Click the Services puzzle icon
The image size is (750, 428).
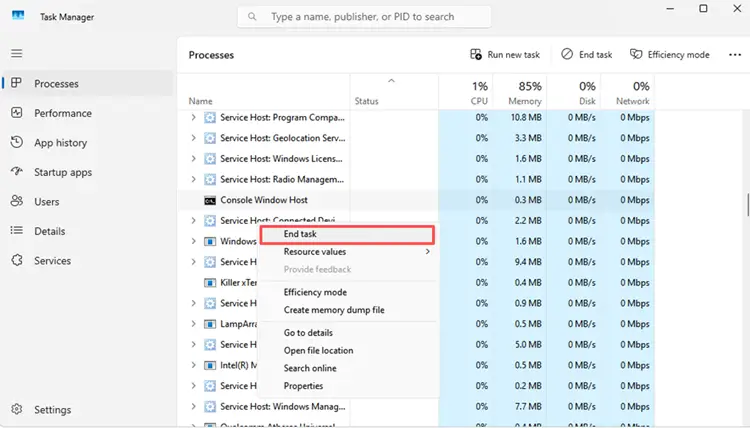pos(17,260)
